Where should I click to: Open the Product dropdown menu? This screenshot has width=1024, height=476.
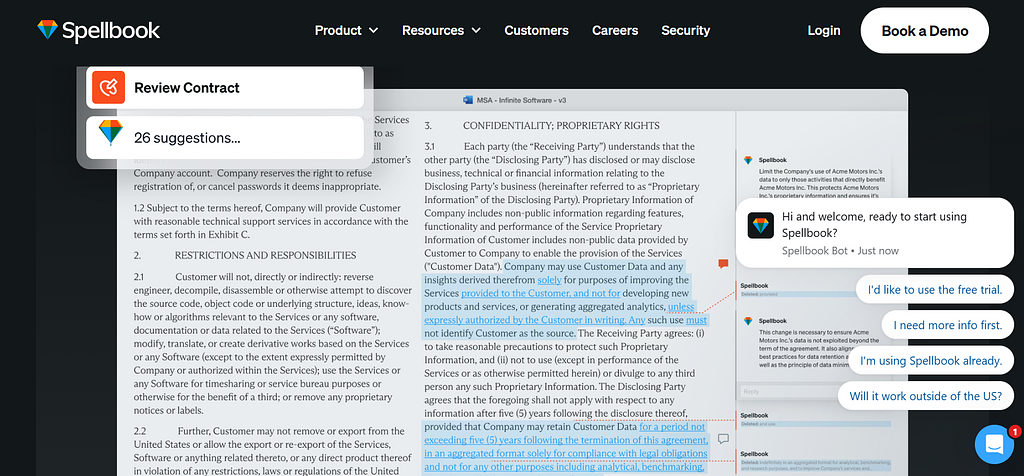tap(346, 30)
